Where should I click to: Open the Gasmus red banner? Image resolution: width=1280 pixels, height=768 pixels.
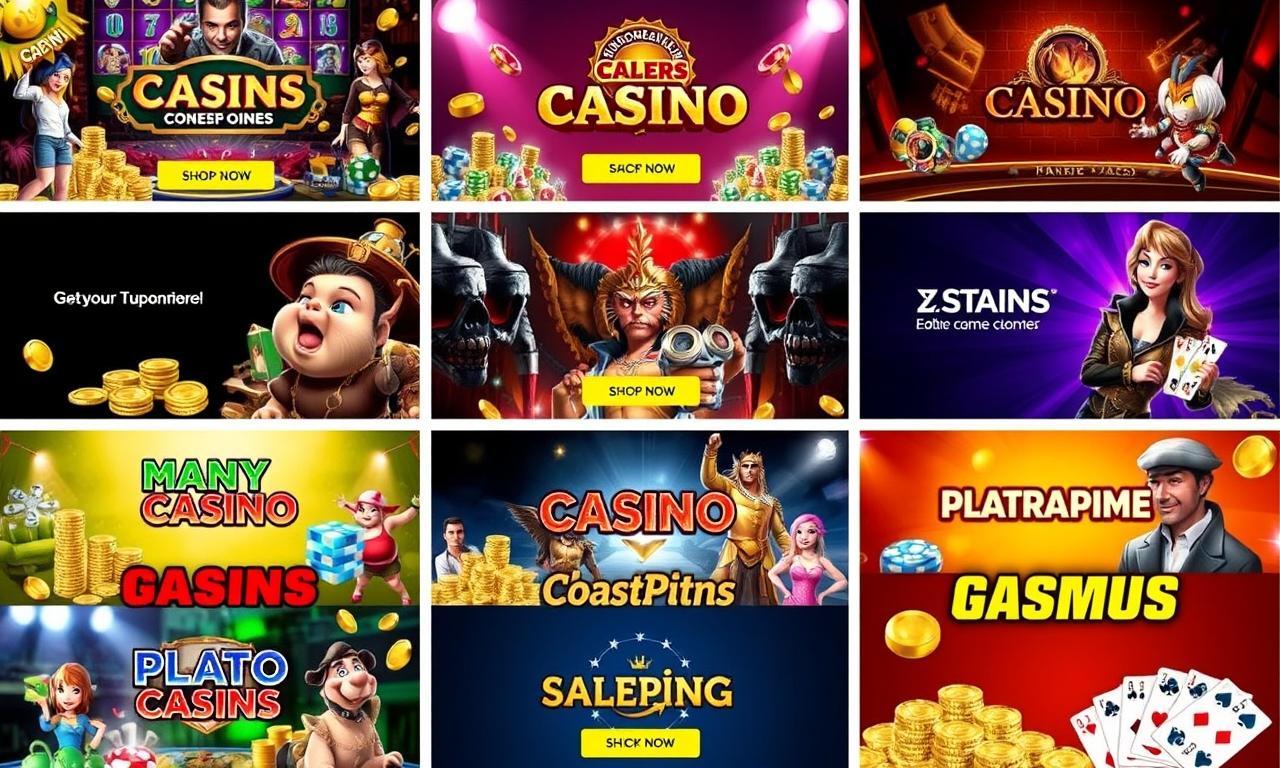click(x=1070, y=671)
